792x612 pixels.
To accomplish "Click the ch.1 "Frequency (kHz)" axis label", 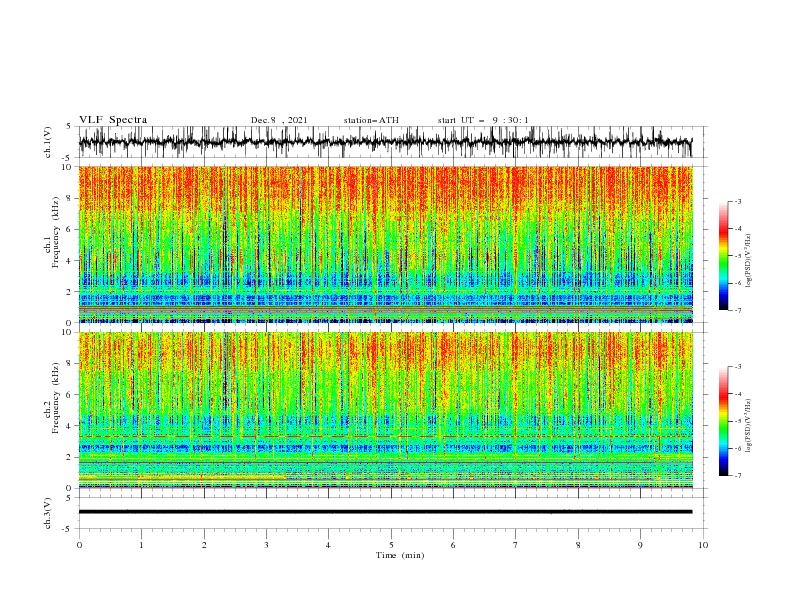I will point(56,233).
